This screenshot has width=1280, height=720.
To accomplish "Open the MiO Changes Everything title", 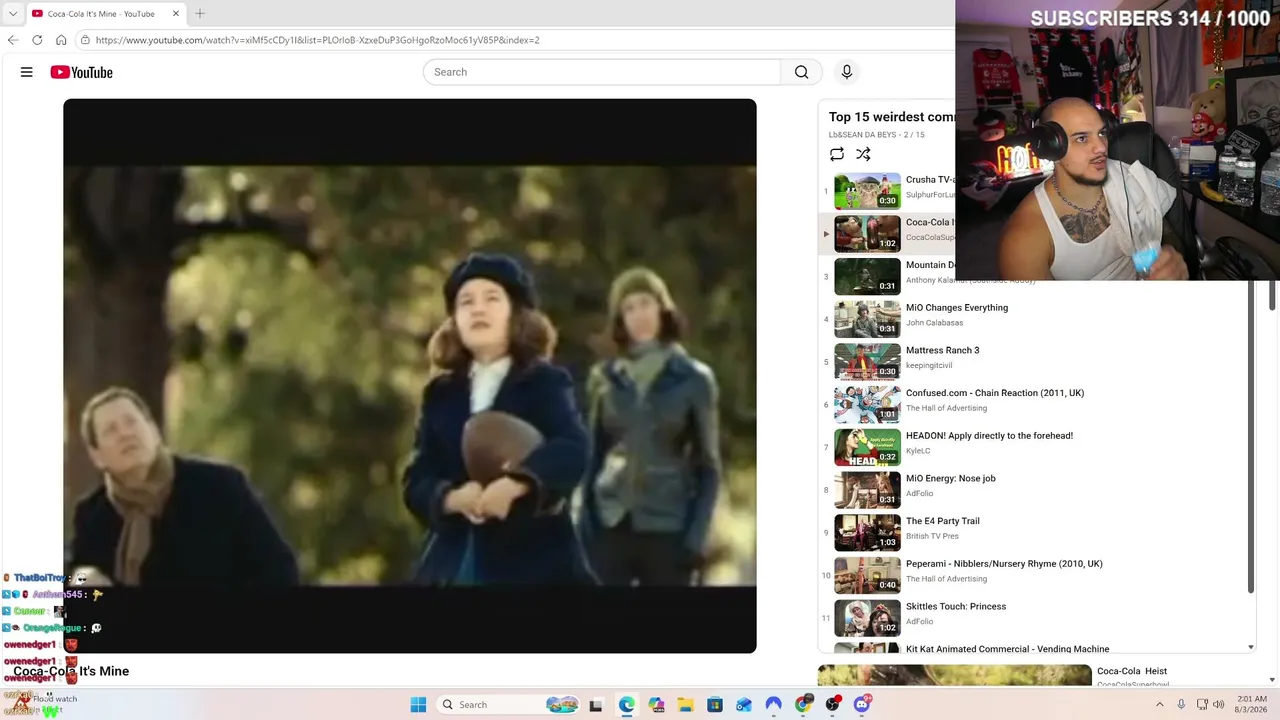I will (957, 308).
